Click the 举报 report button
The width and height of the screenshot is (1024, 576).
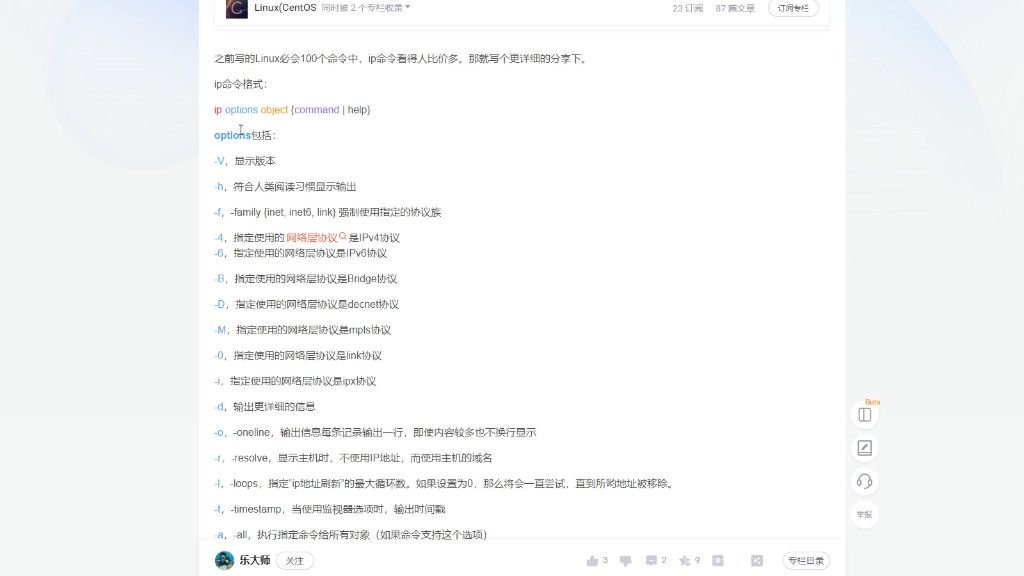pos(865,515)
